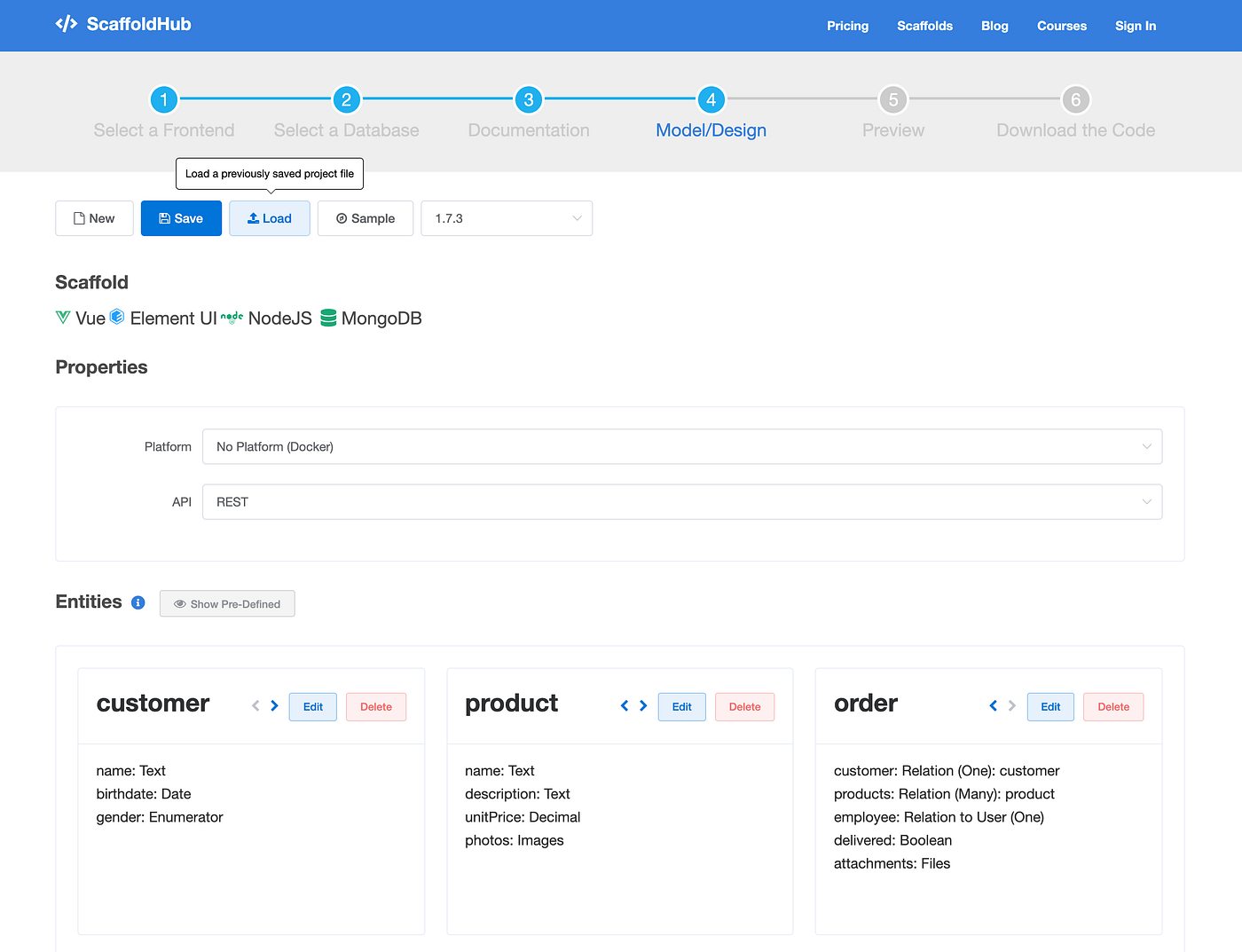Screen dimensions: 1242x952
Task: Click the Save floppy disk icon
Action: click(x=163, y=218)
